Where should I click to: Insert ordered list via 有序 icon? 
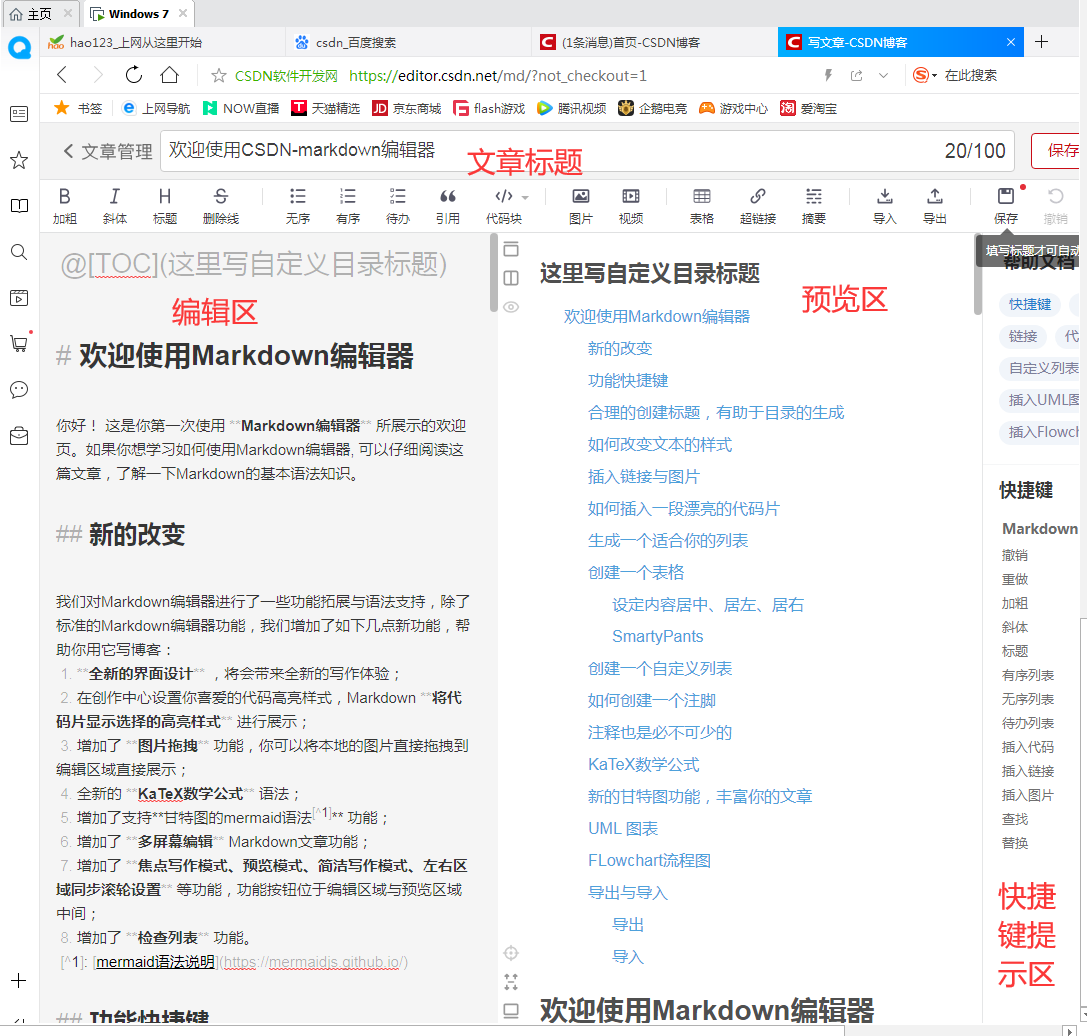(x=347, y=206)
